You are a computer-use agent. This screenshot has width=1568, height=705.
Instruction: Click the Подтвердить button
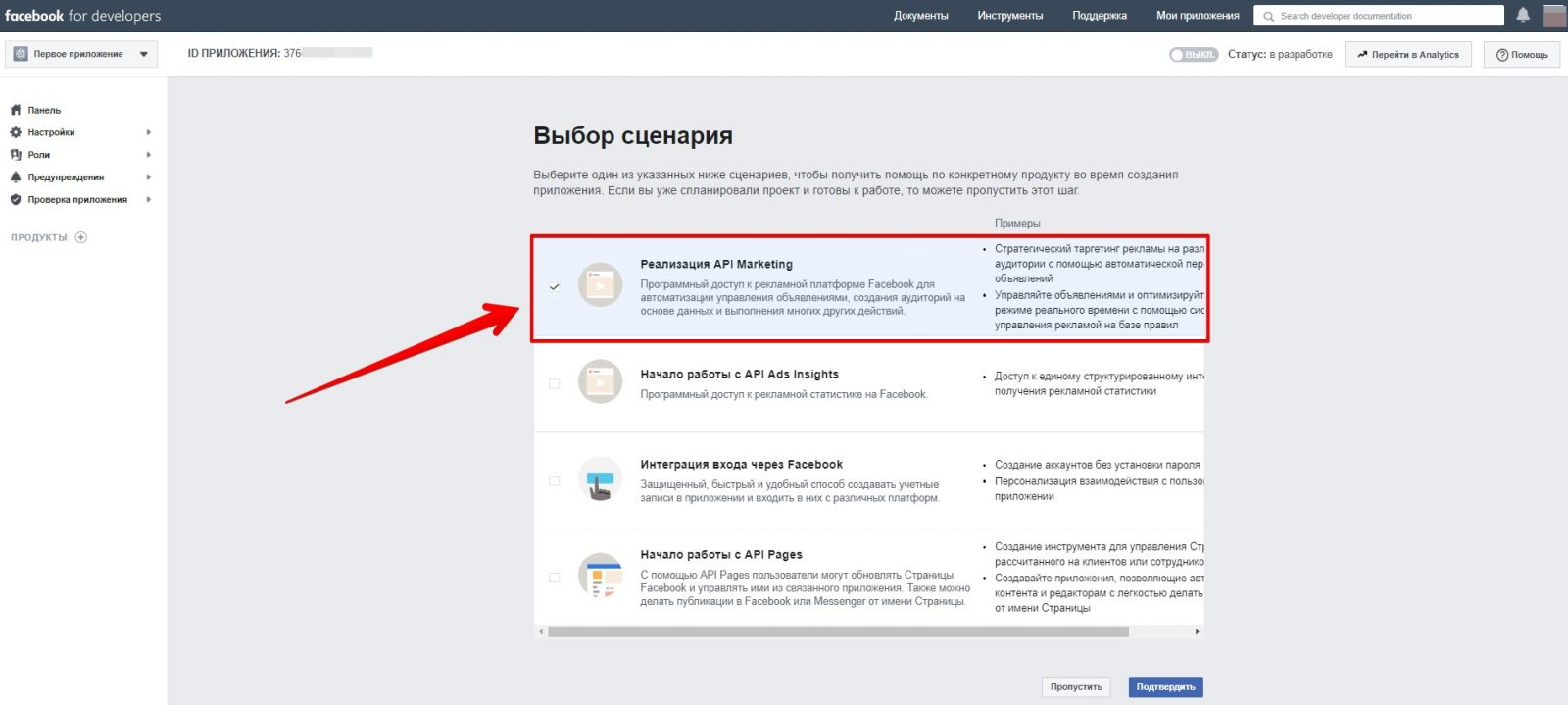1165,687
